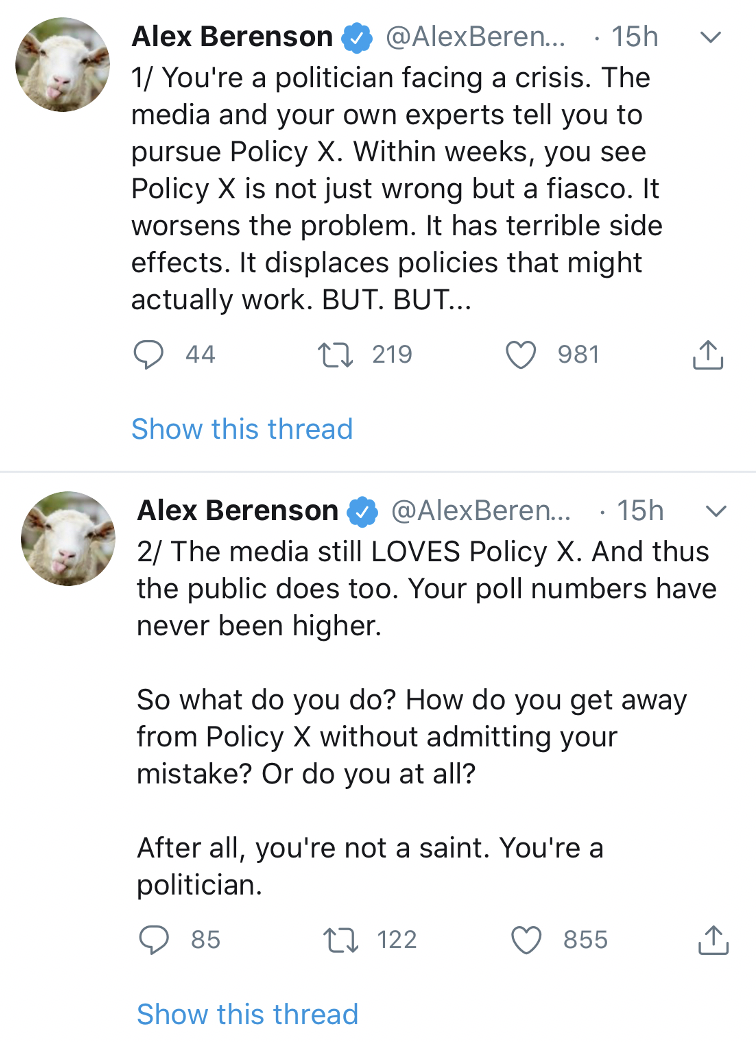Open sheep profile picture on first tweet
The image size is (756, 1046).
click(x=62, y=64)
